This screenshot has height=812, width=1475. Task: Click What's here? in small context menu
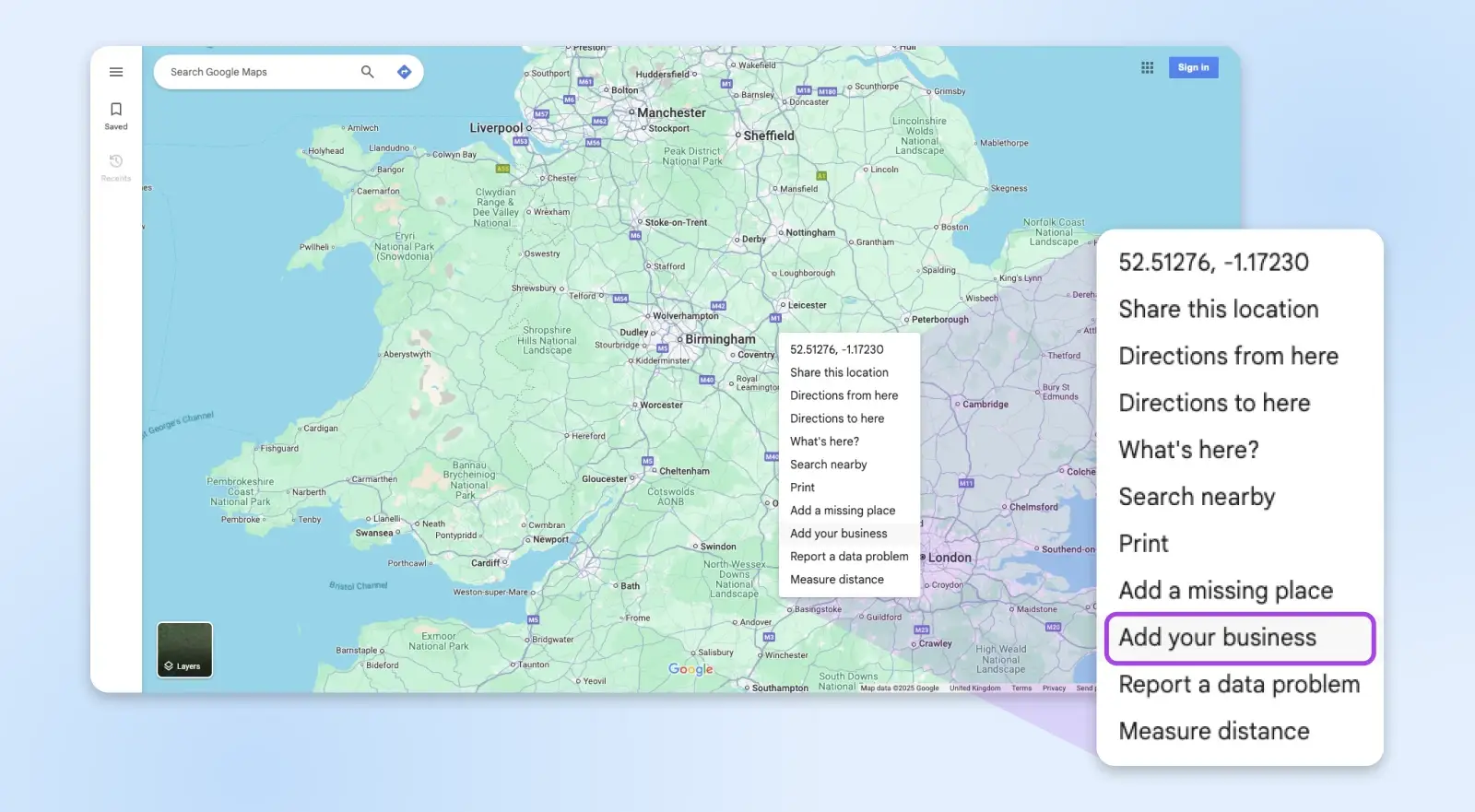(x=824, y=441)
